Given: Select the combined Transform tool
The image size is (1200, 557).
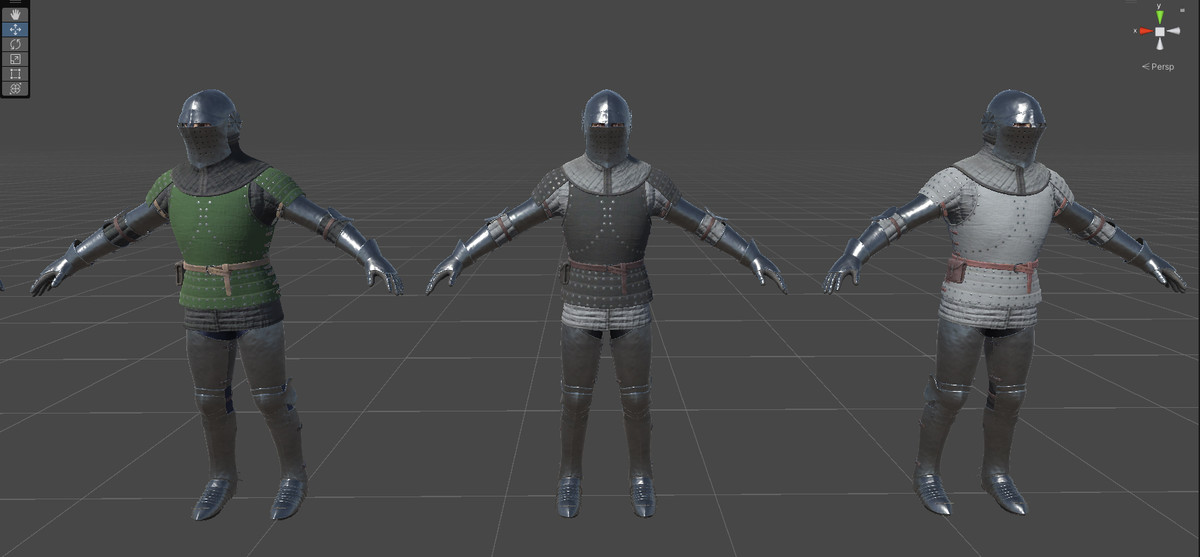Looking at the screenshot, I should 15,89.
